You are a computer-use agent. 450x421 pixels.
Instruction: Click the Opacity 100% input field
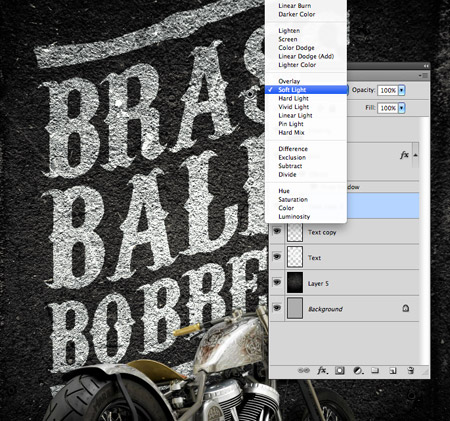[388, 90]
